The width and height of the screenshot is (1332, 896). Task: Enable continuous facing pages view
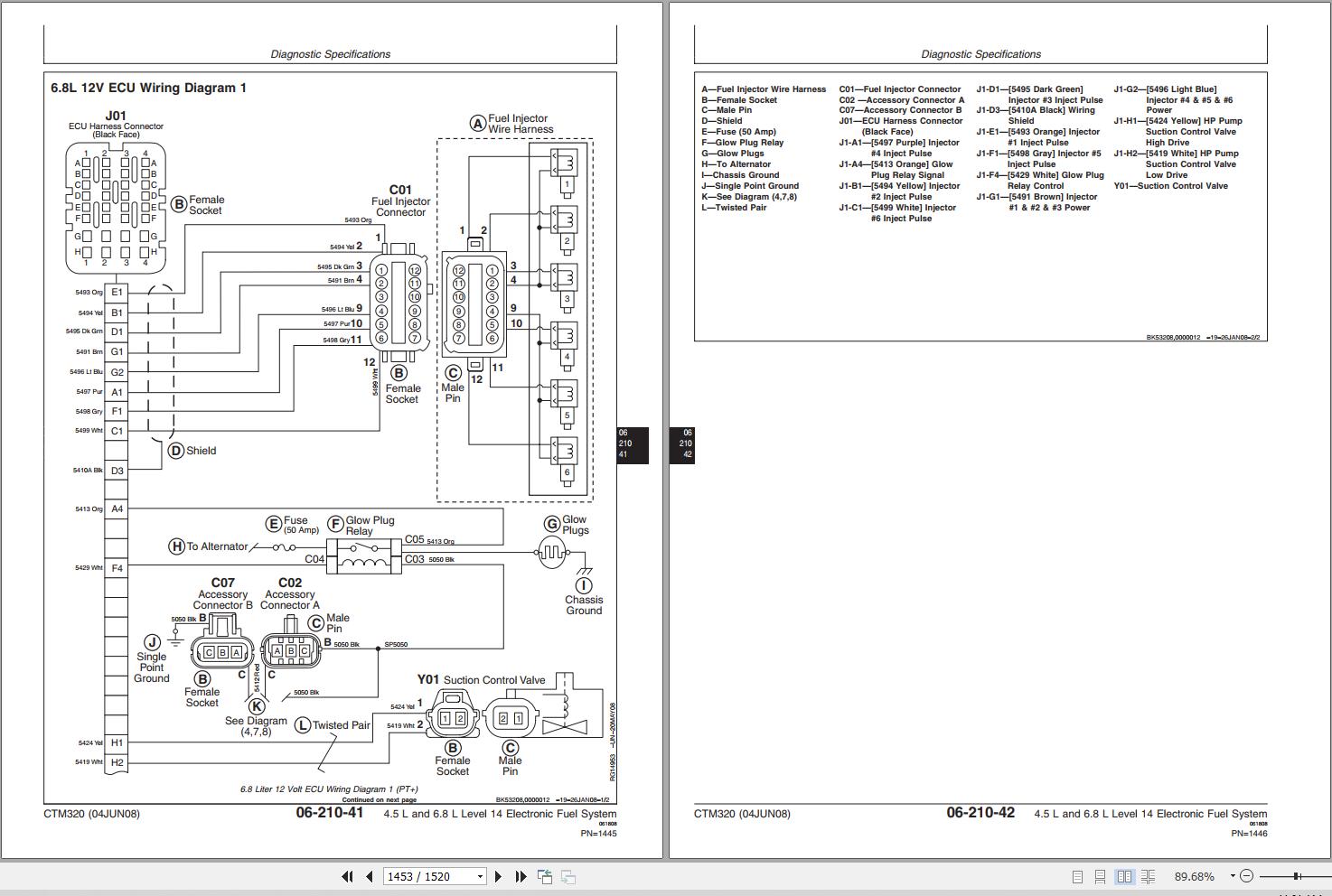point(1148,876)
